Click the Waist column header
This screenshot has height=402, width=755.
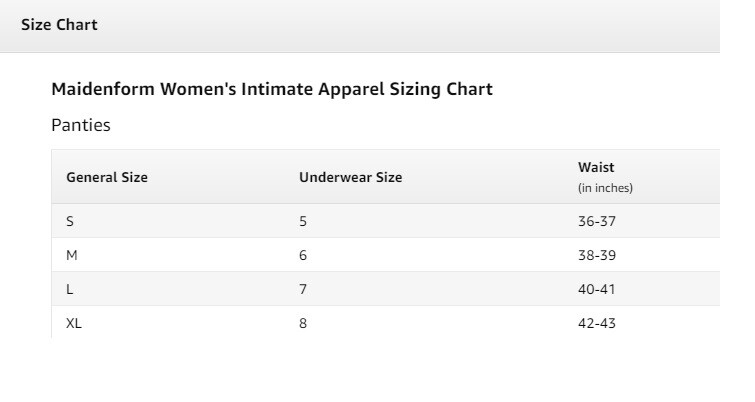pyautogui.click(x=596, y=167)
